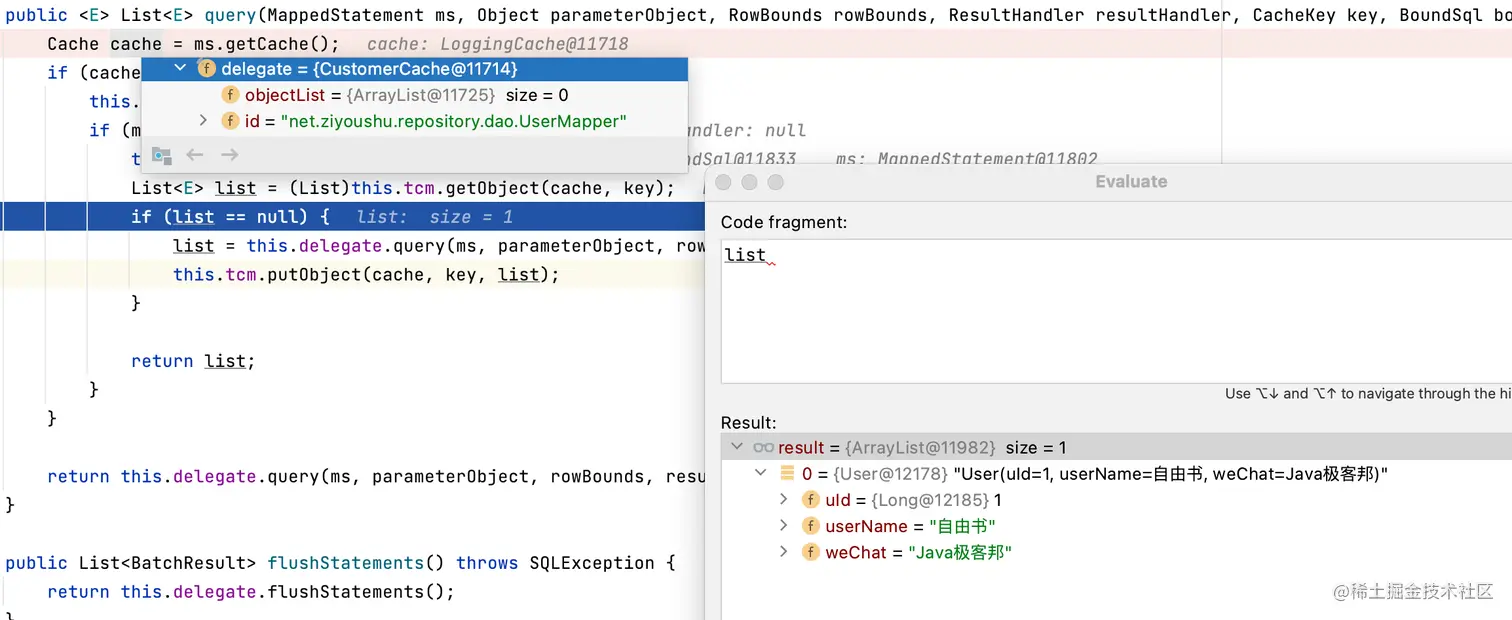This screenshot has width=1512, height=620.
Task: Click the 'list = this.delegate.query' line
Action: click(x=439, y=246)
